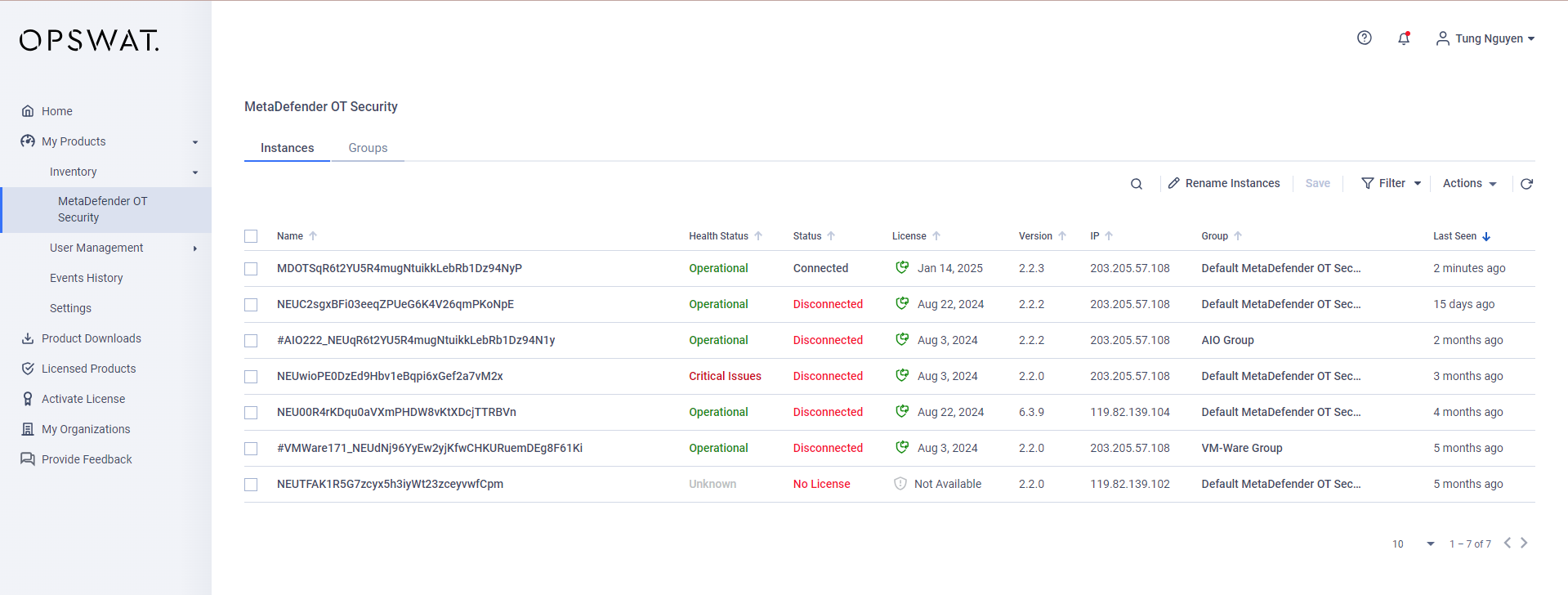
Task: Click the pencil icon for Rename Instances
Action: coord(1173,183)
